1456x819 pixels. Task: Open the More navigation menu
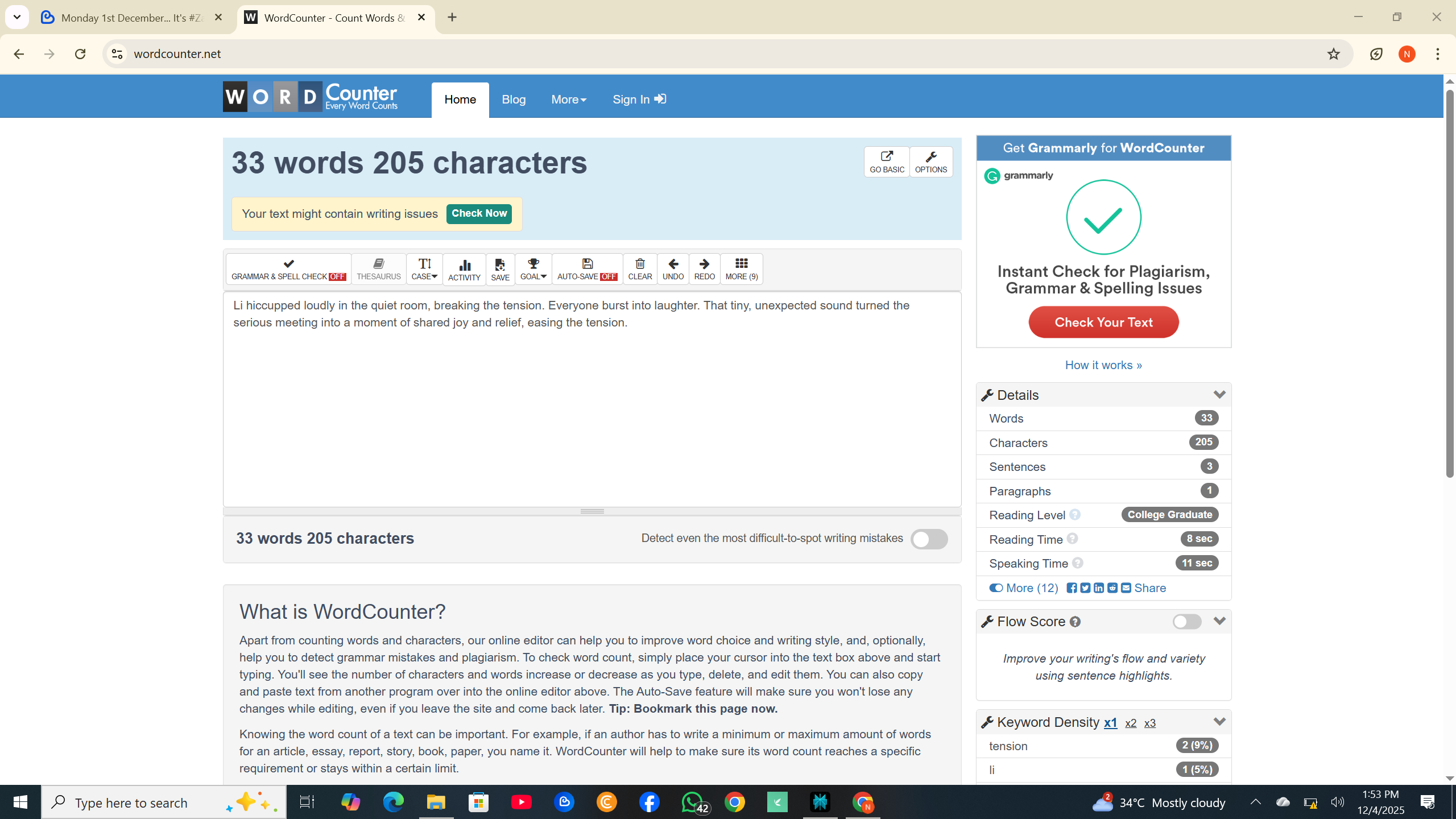(568, 100)
